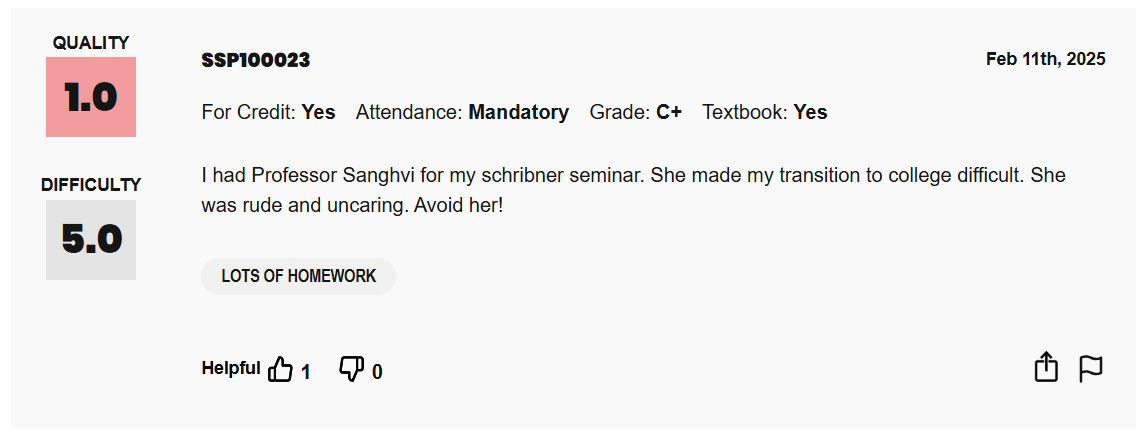Click the red 1.0 quality score box

coord(91,97)
